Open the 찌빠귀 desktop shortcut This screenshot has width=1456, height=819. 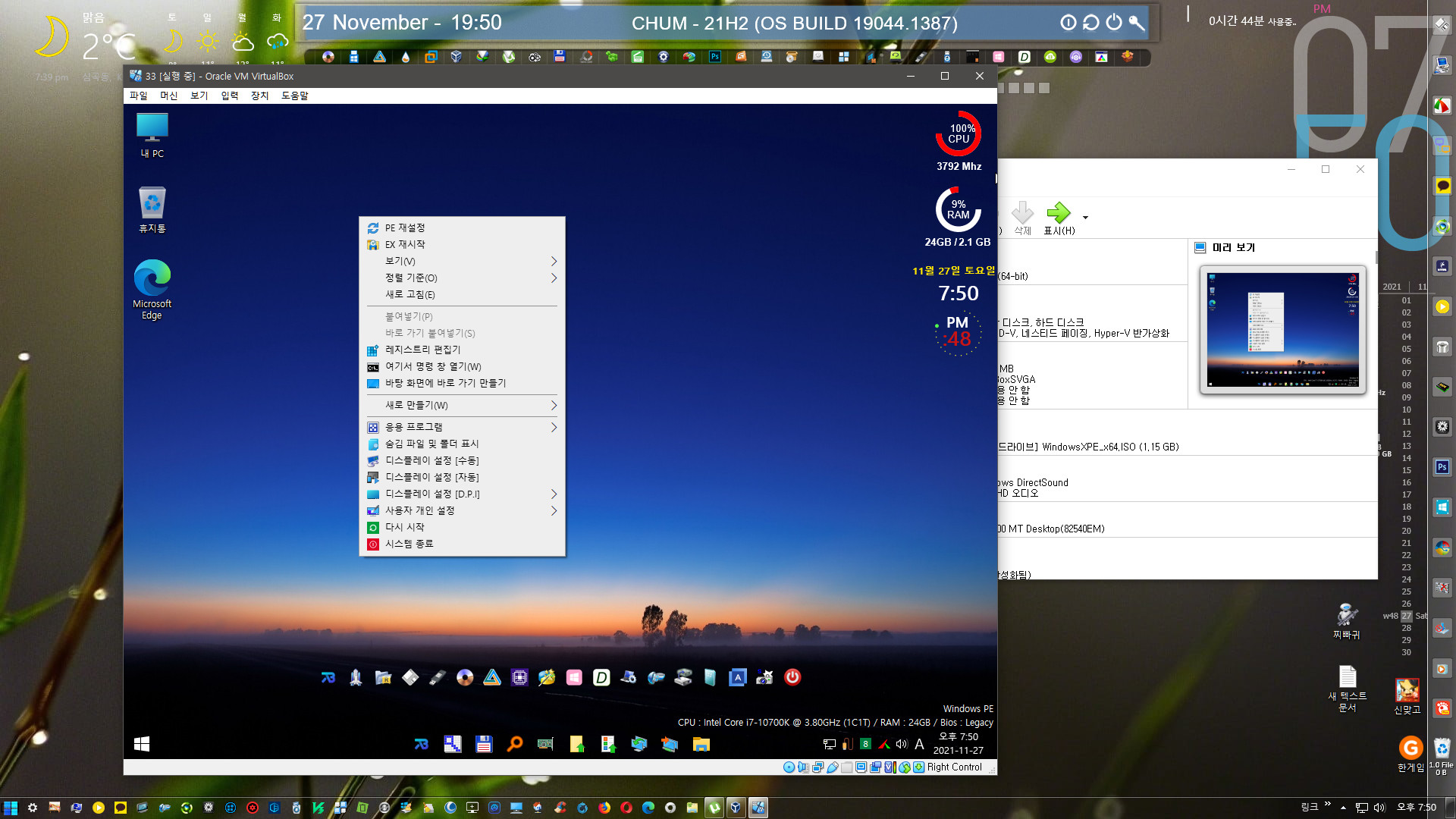[x=1347, y=621]
